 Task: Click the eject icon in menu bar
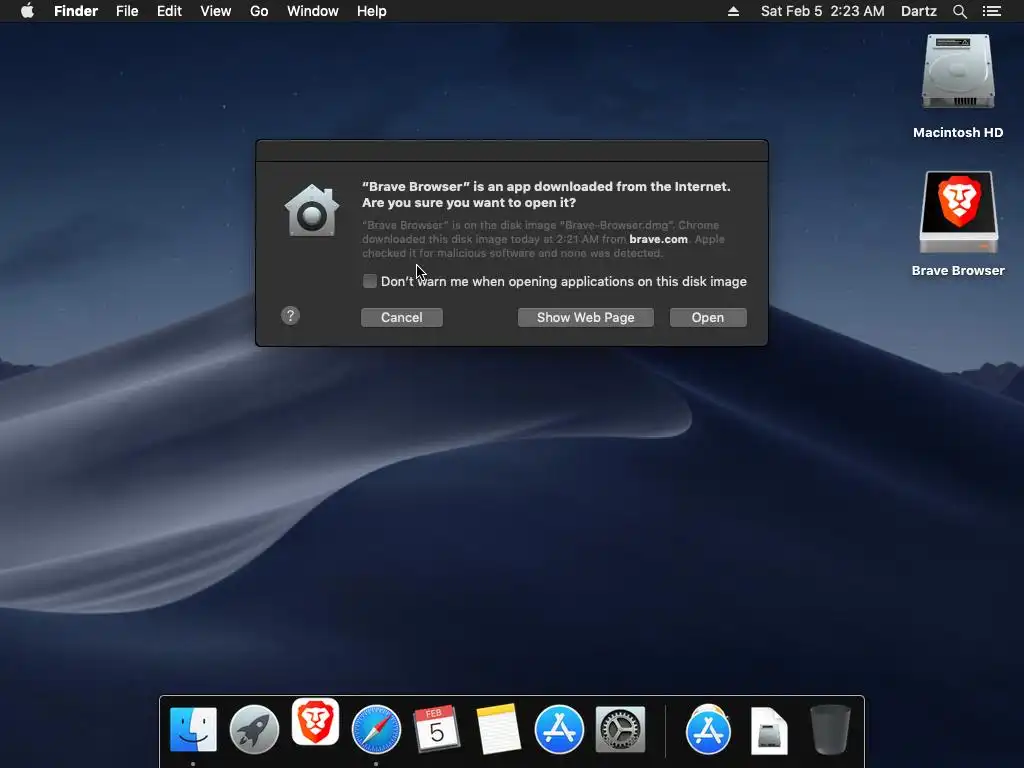(x=733, y=11)
